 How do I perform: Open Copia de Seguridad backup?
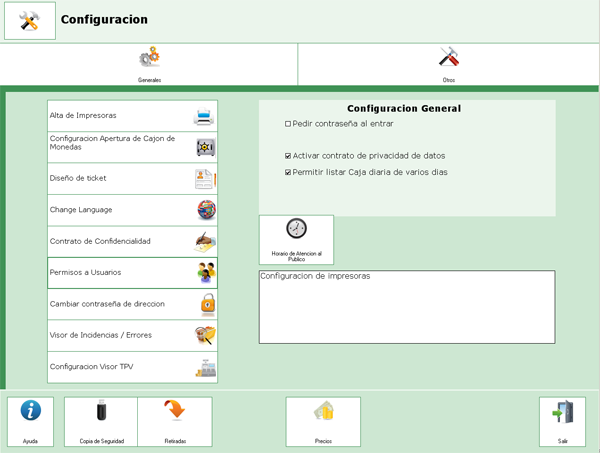pyautogui.click(x=101, y=421)
